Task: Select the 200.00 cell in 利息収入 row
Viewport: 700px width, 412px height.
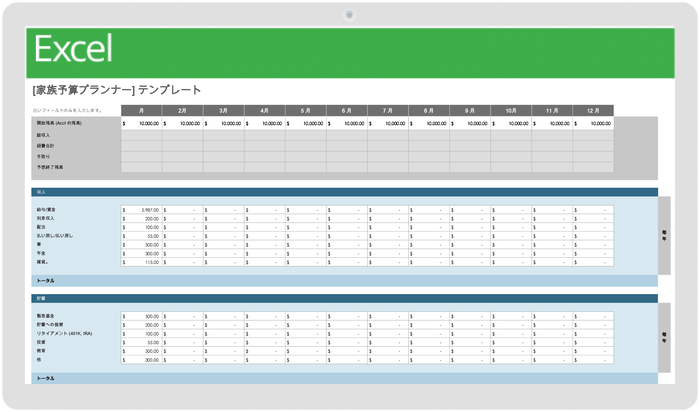Action: 142,219
